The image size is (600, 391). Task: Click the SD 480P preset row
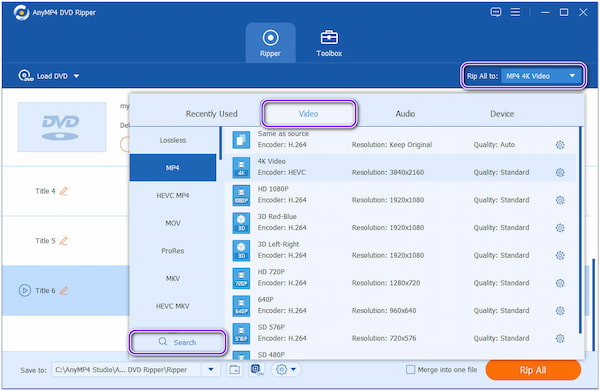(400, 355)
